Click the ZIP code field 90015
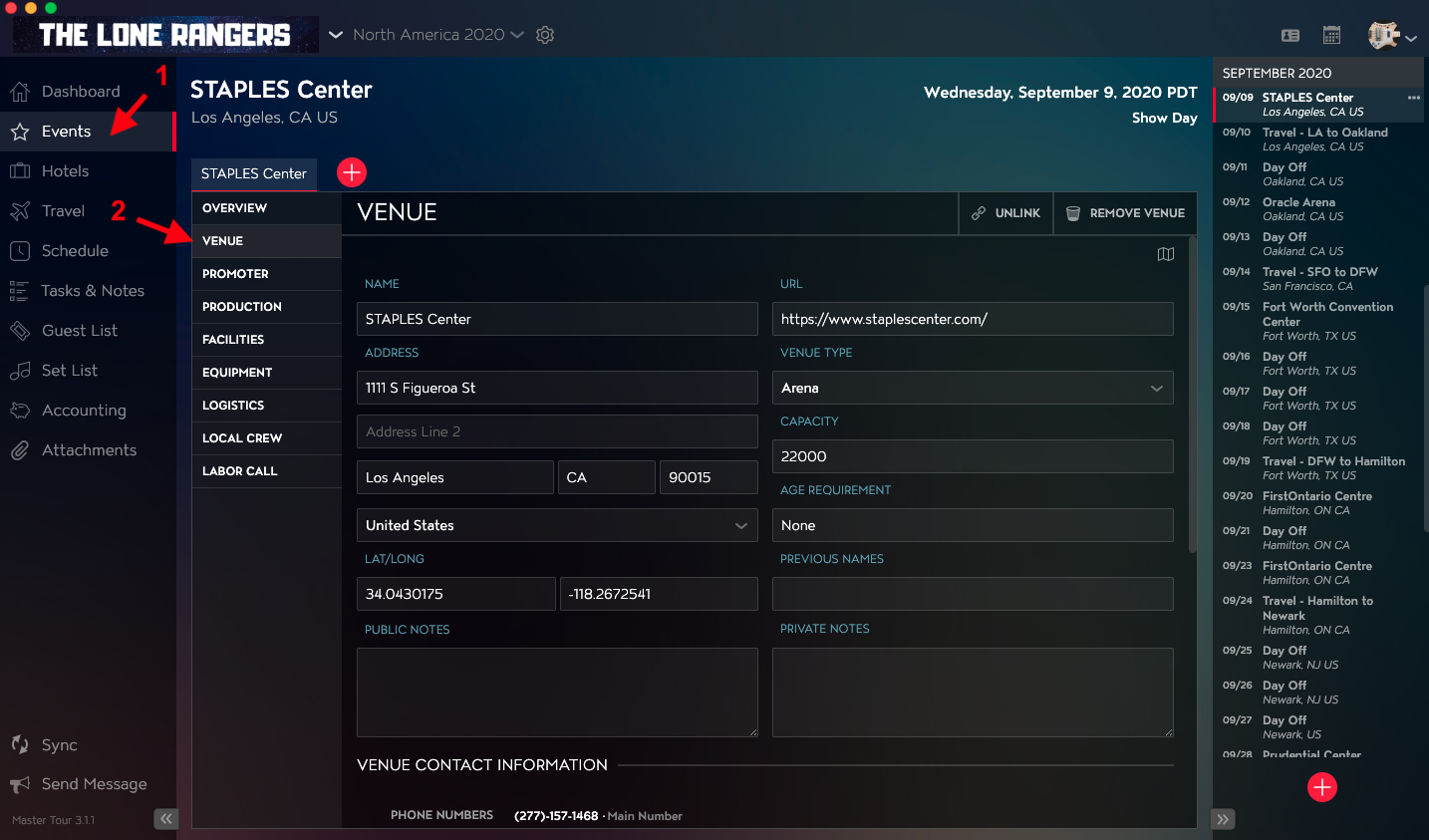1429x840 pixels. click(709, 477)
